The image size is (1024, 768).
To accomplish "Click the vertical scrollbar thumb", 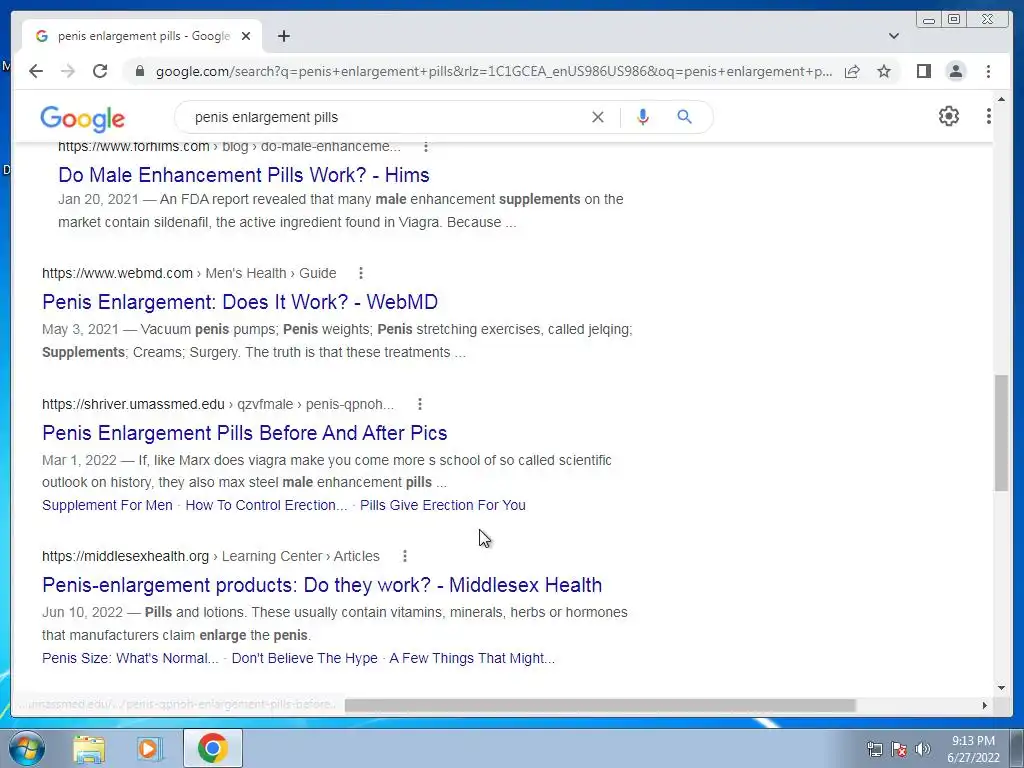I will (x=1001, y=432).
